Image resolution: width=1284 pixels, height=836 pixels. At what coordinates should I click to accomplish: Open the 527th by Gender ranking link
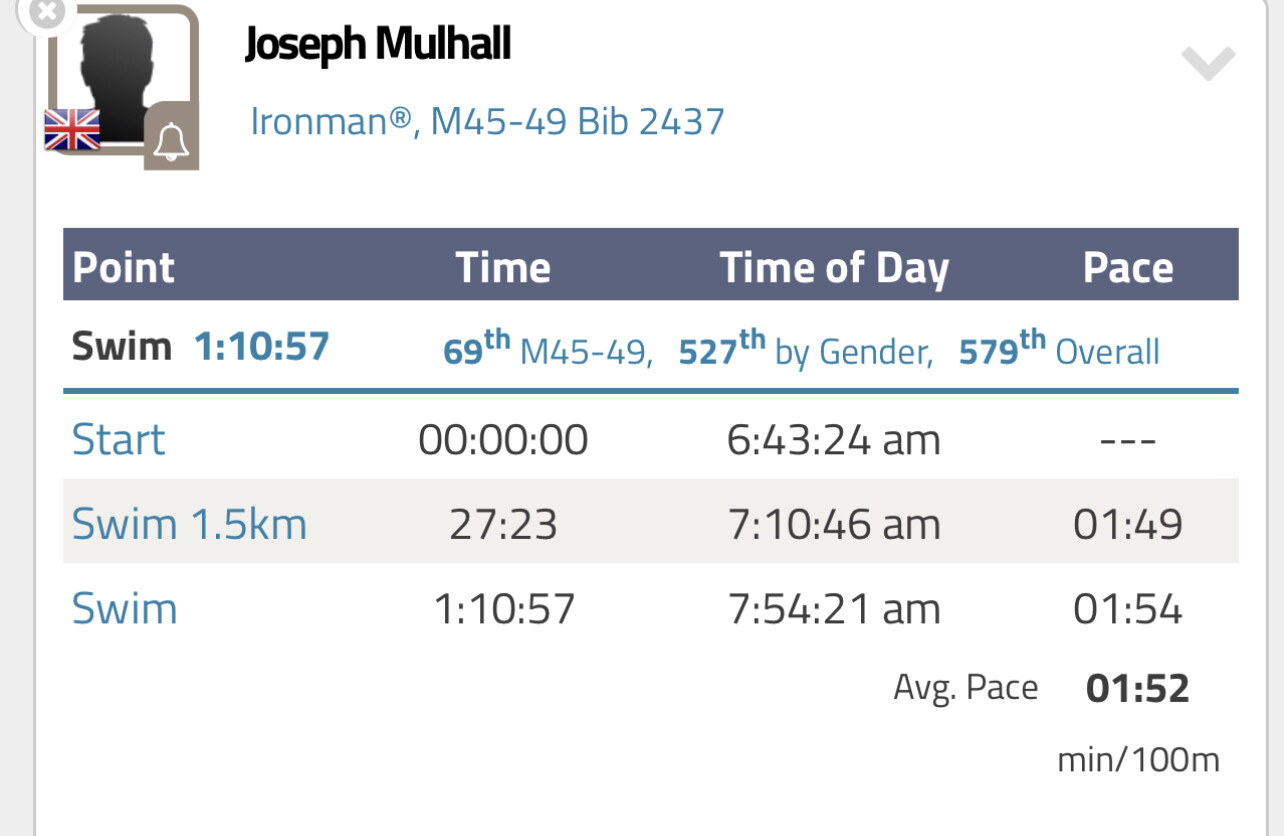point(806,350)
